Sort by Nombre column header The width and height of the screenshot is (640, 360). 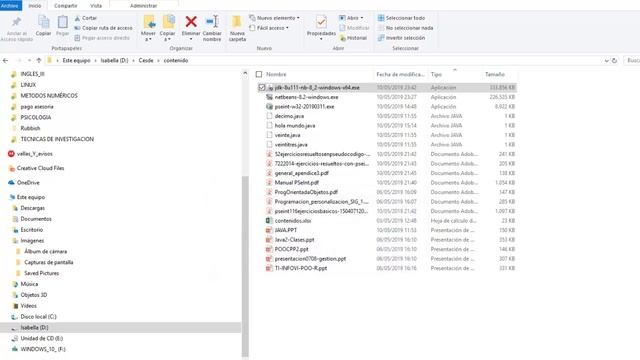[276, 74]
